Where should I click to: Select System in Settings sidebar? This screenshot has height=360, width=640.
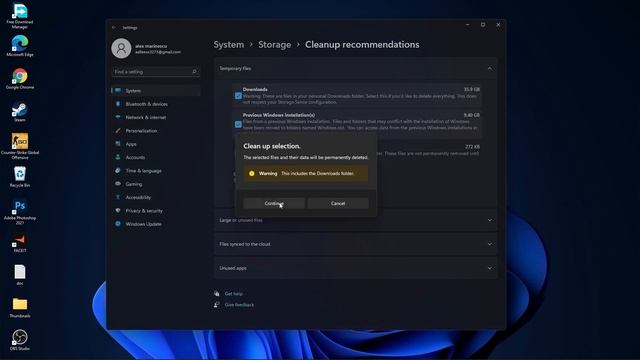(156, 91)
